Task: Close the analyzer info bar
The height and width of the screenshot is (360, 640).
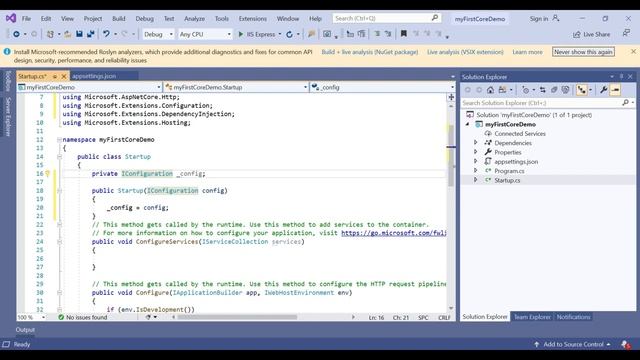Action: point(633,51)
